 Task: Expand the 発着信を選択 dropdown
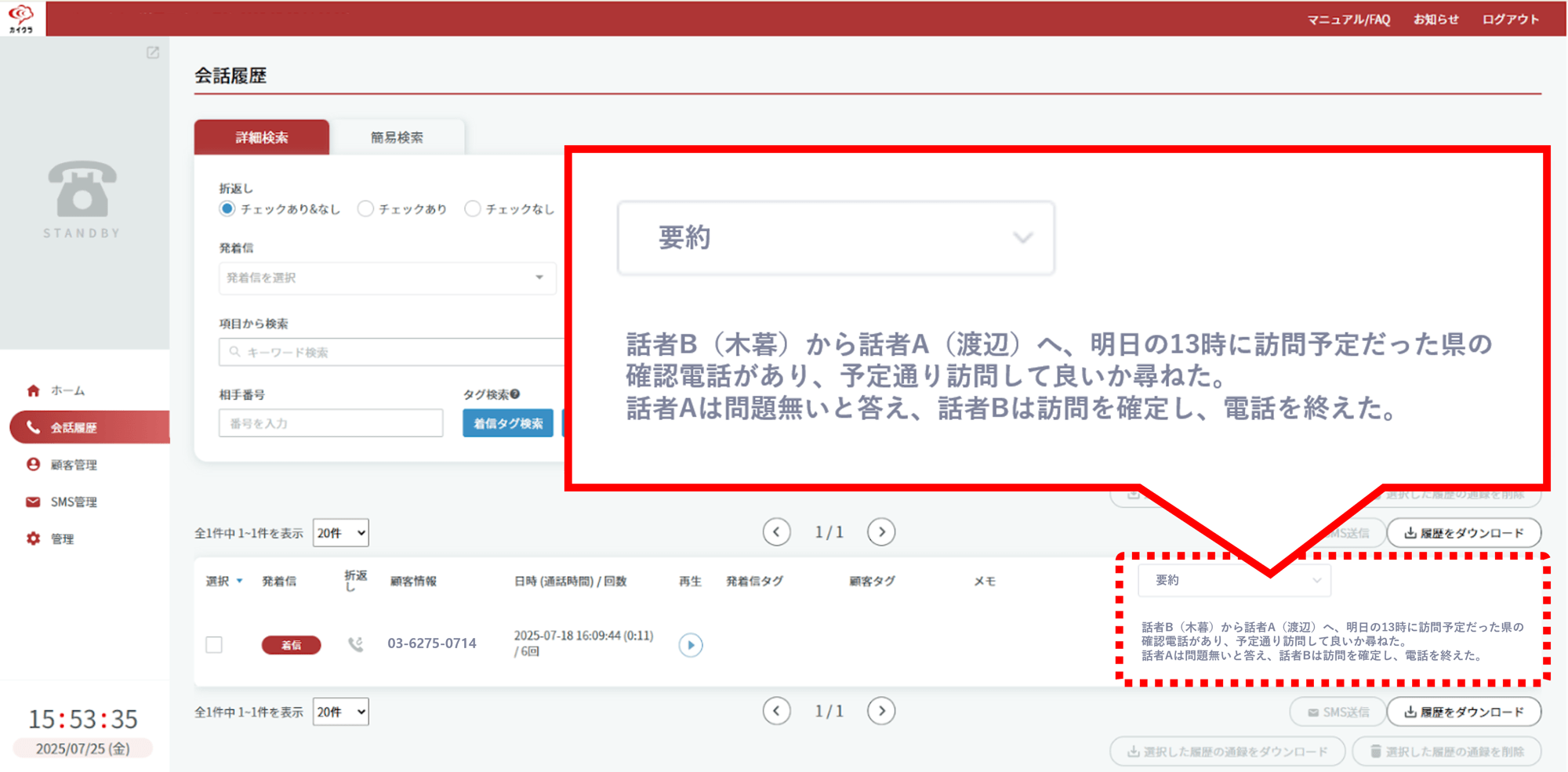[x=387, y=278]
